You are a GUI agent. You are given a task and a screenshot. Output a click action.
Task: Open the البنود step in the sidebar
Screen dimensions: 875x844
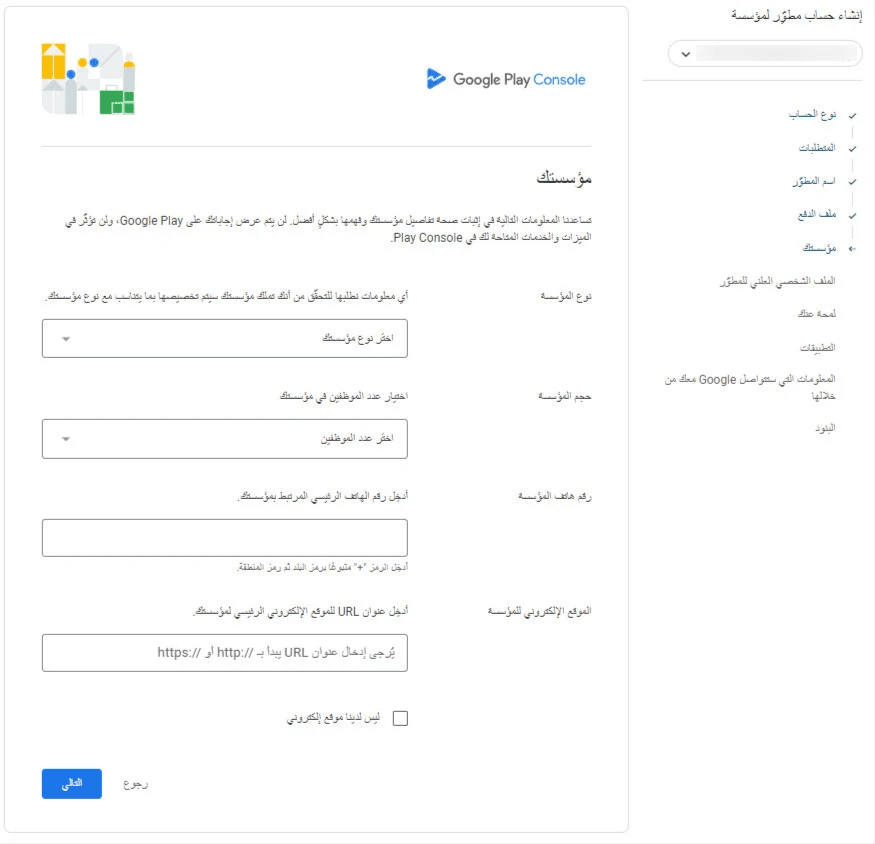coord(824,428)
